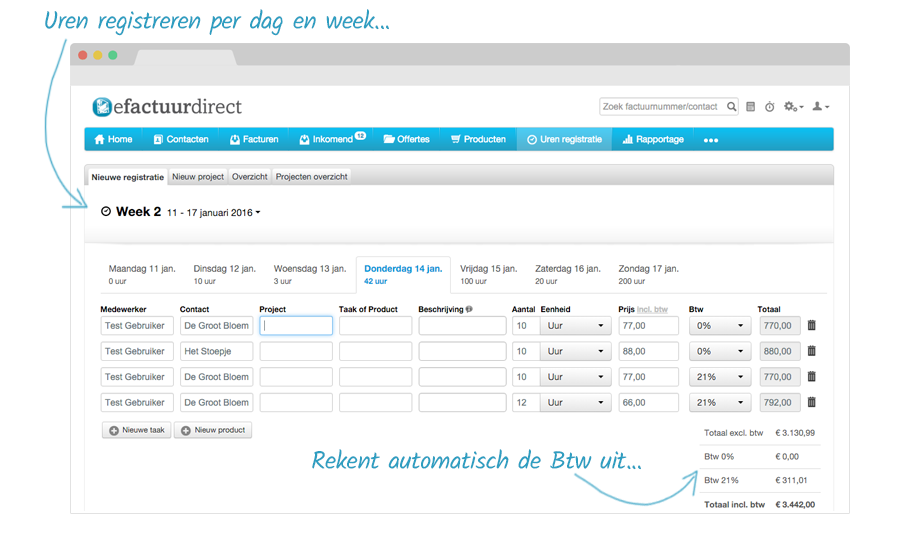Click the efactuurdirect logo

pos(167,107)
